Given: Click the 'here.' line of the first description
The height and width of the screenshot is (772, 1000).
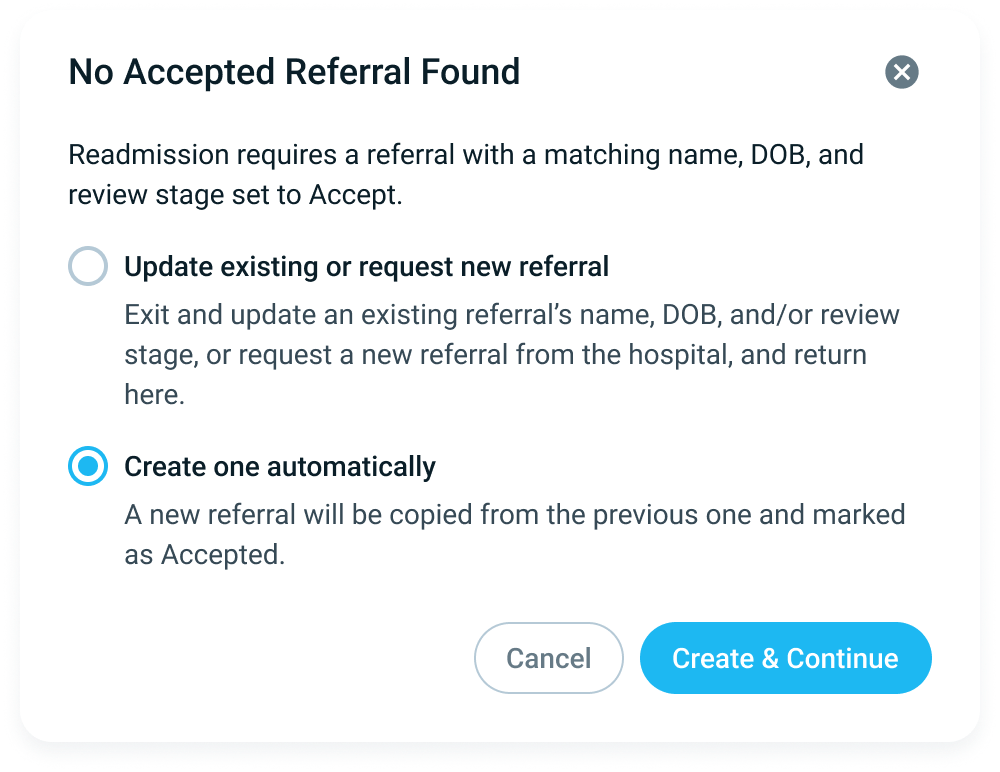Looking at the screenshot, I should [154, 394].
